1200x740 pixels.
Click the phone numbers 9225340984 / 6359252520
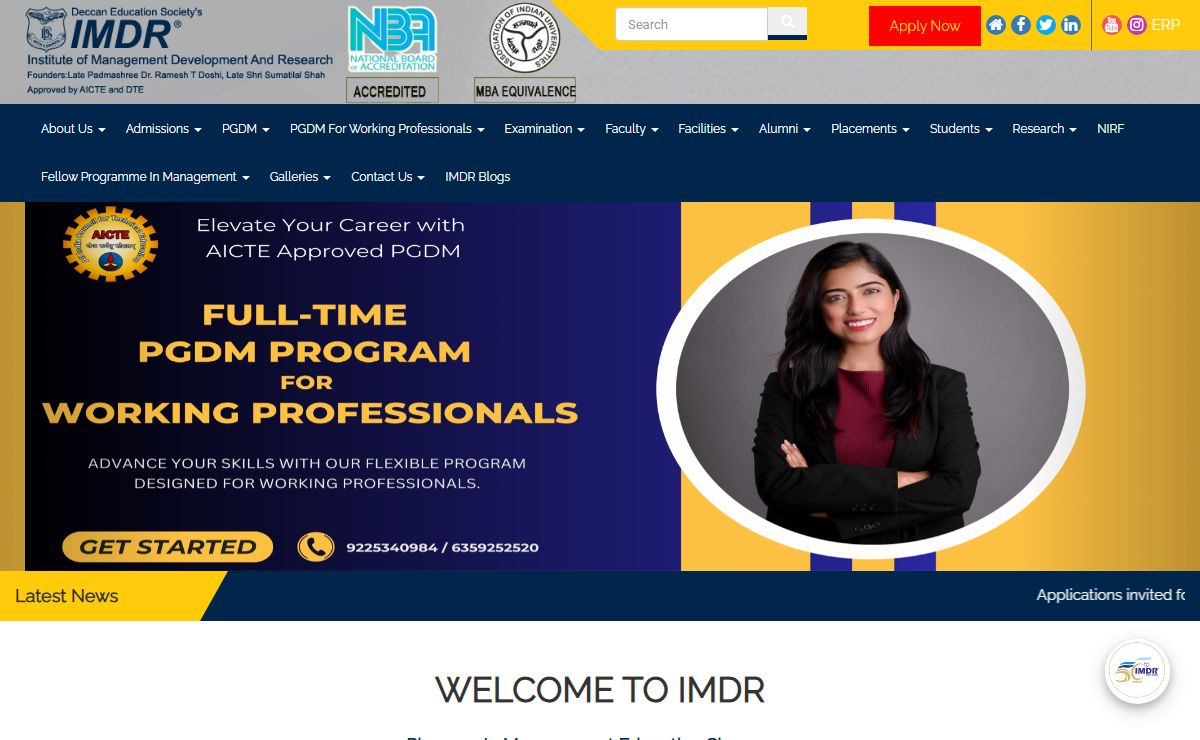point(442,548)
